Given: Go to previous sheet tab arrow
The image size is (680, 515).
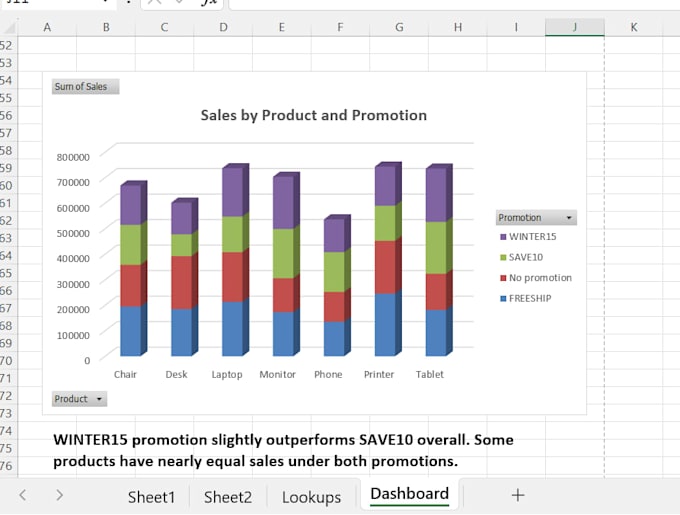Looking at the screenshot, I should click(x=23, y=495).
